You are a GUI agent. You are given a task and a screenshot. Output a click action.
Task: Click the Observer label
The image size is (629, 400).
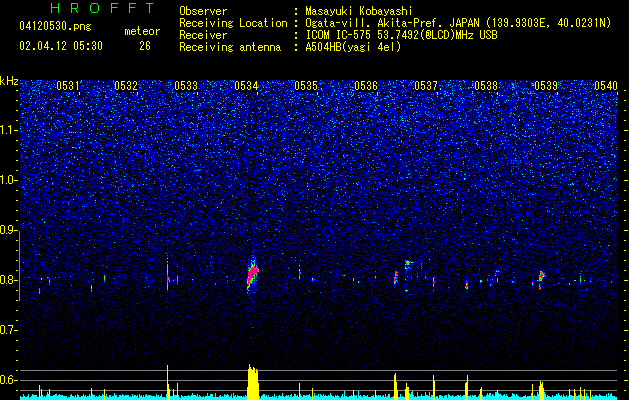pyautogui.click(x=203, y=11)
